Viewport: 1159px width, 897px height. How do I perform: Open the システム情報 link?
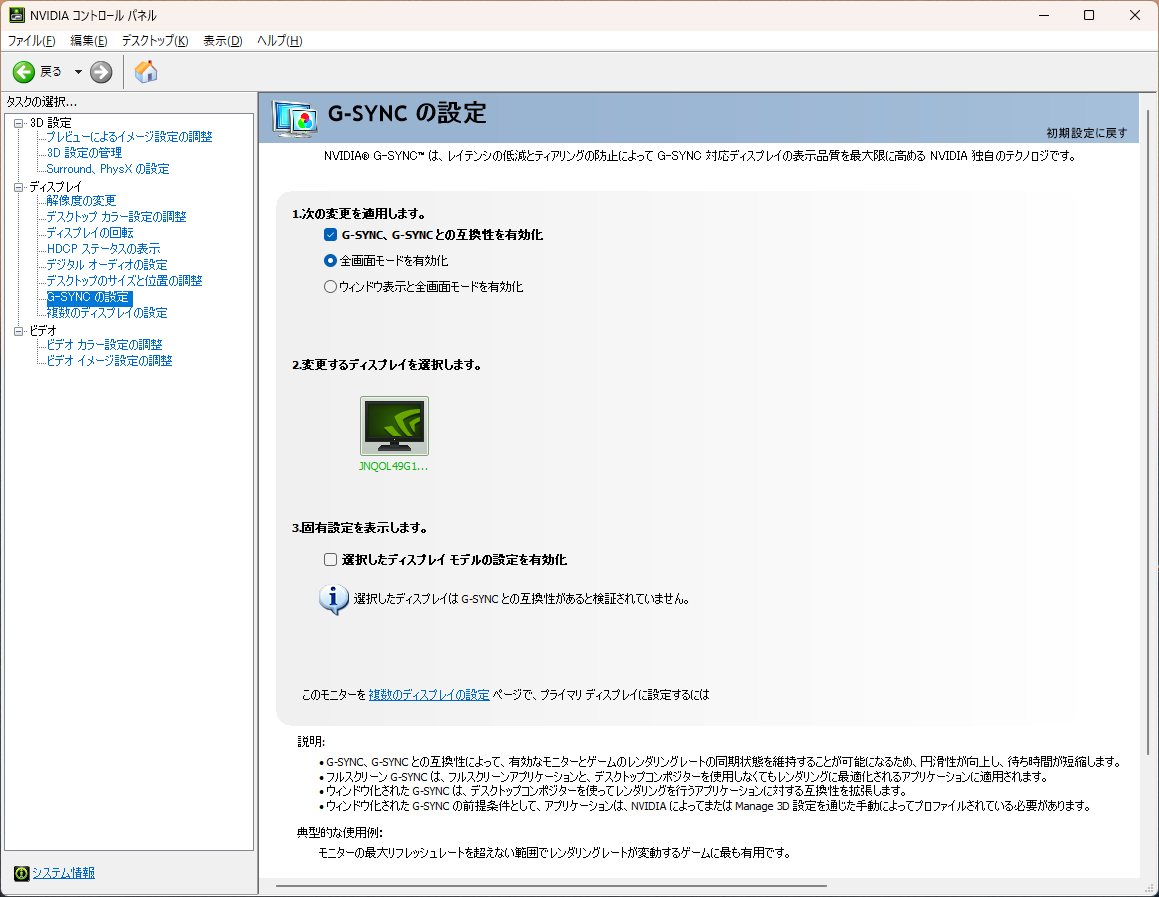(x=64, y=873)
